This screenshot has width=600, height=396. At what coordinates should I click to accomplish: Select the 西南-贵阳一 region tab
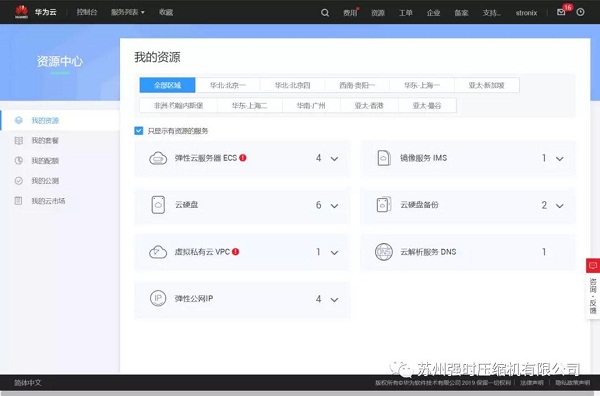(x=357, y=85)
